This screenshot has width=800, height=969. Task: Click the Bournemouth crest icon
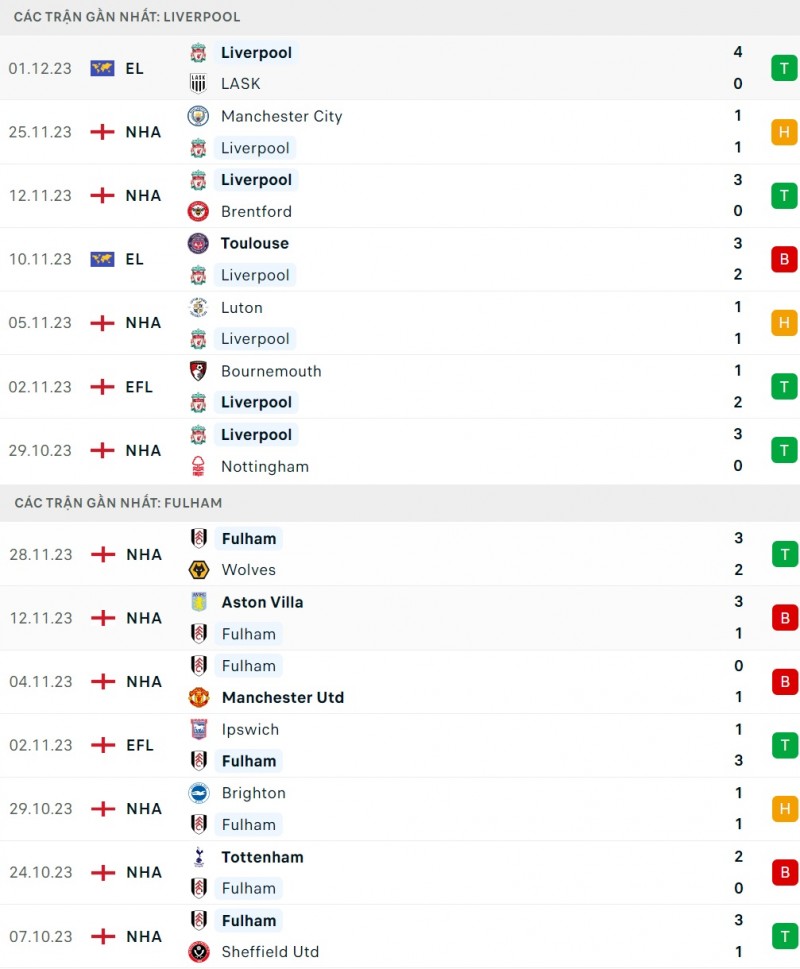pyautogui.click(x=198, y=371)
